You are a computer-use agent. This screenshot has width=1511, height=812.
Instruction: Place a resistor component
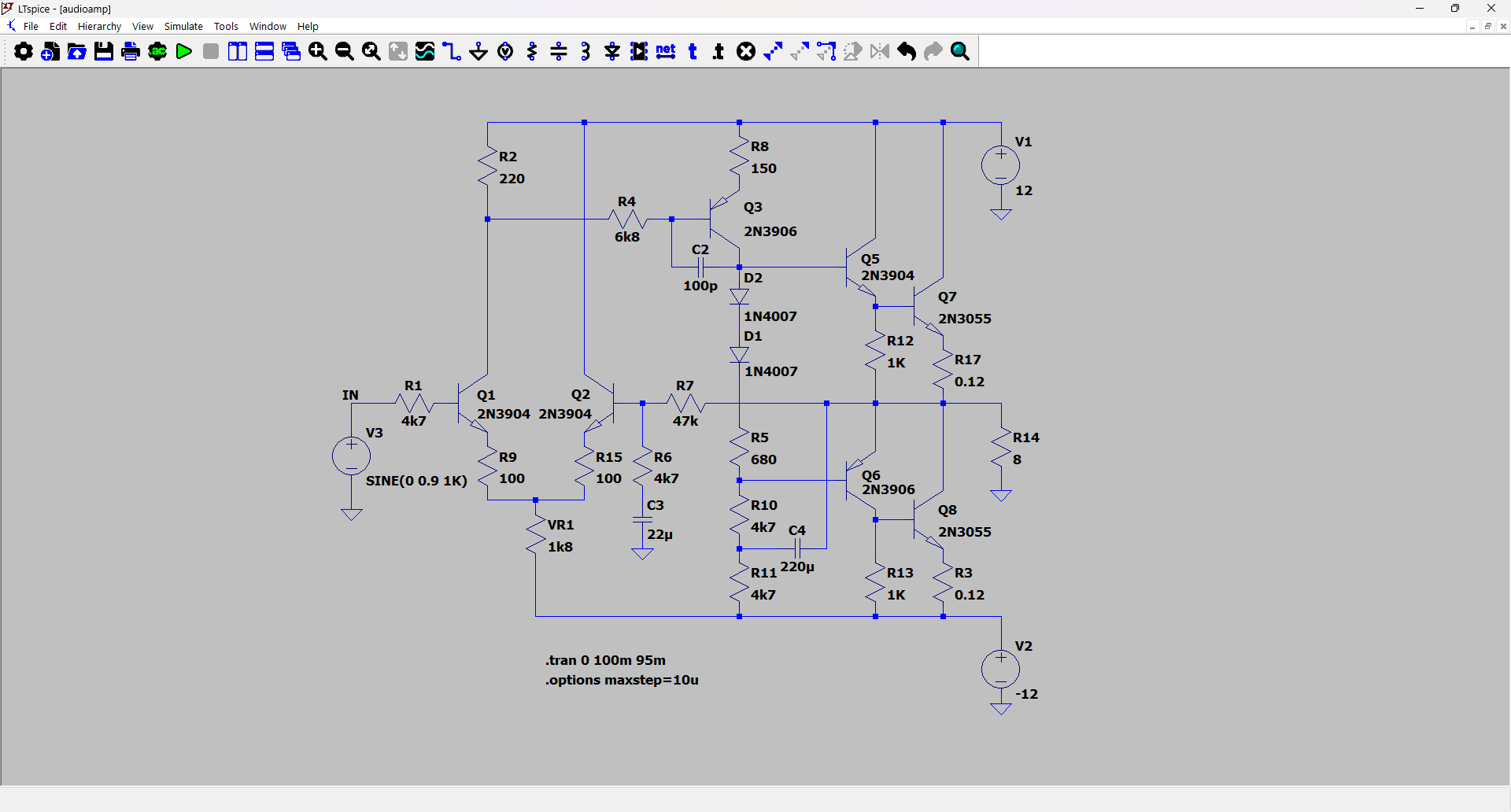click(x=532, y=52)
